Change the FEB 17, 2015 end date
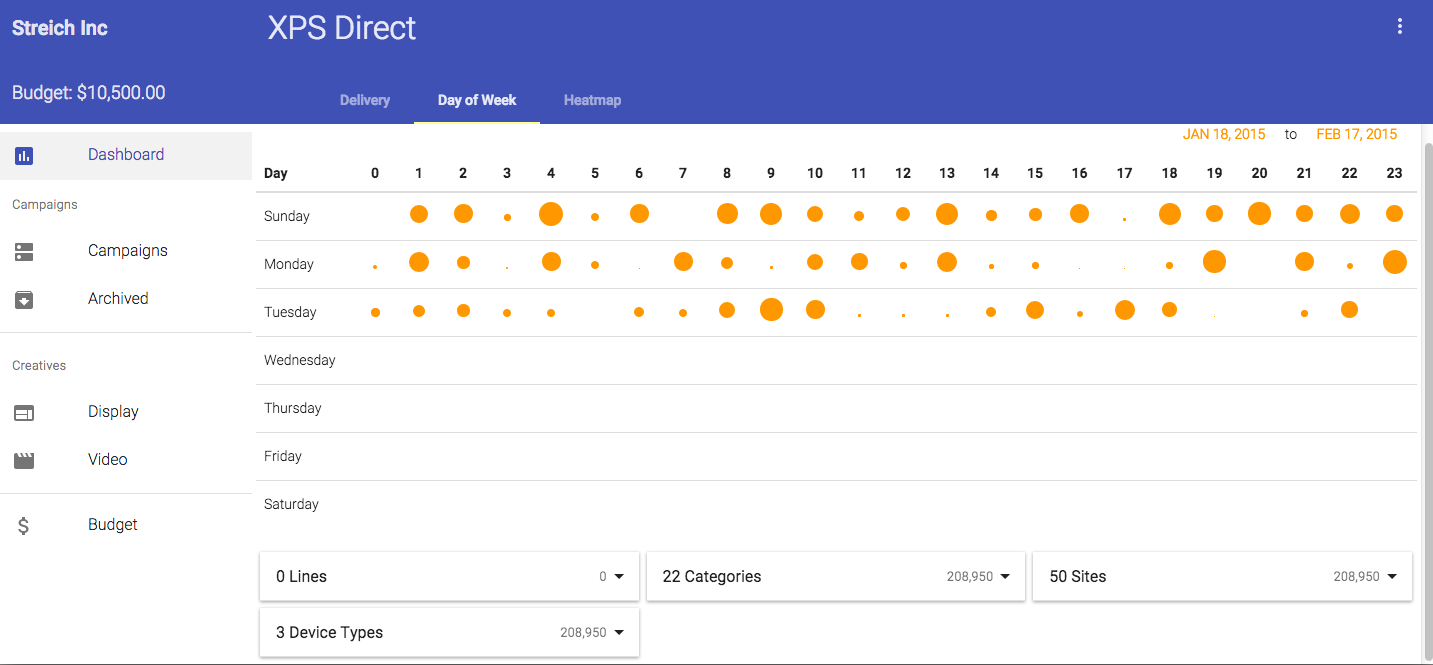This screenshot has height=665, width=1433. coord(1356,134)
